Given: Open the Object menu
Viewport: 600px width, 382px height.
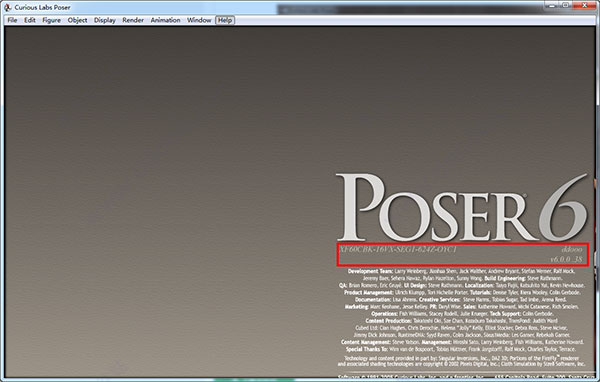Looking at the screenshot, I should [x=78, y=20].
